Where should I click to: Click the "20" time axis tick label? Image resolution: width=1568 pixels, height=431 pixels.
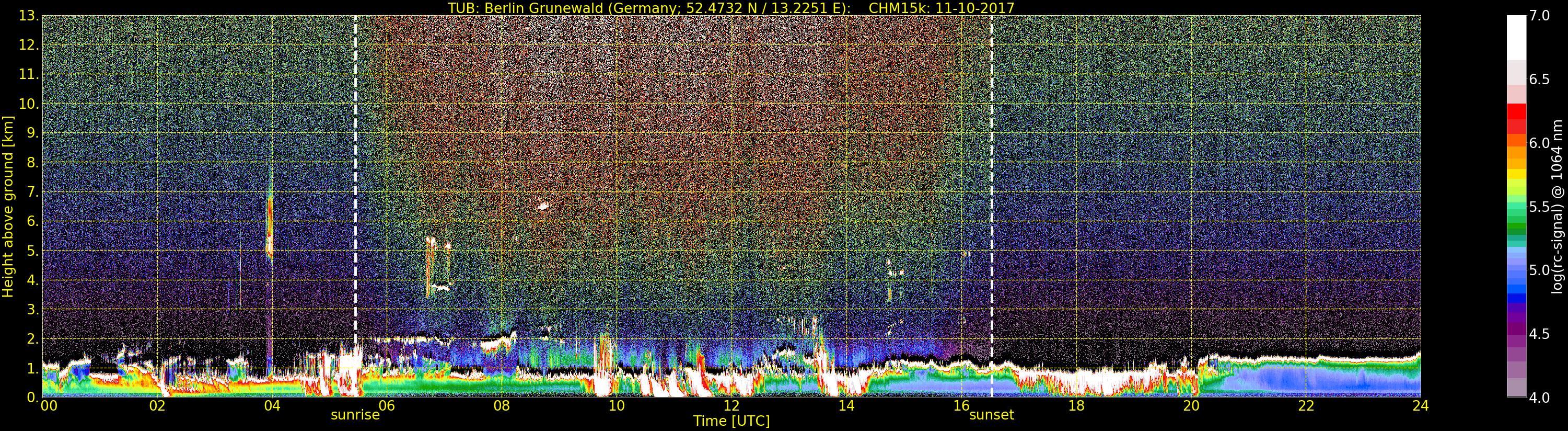click(1191, 405)
